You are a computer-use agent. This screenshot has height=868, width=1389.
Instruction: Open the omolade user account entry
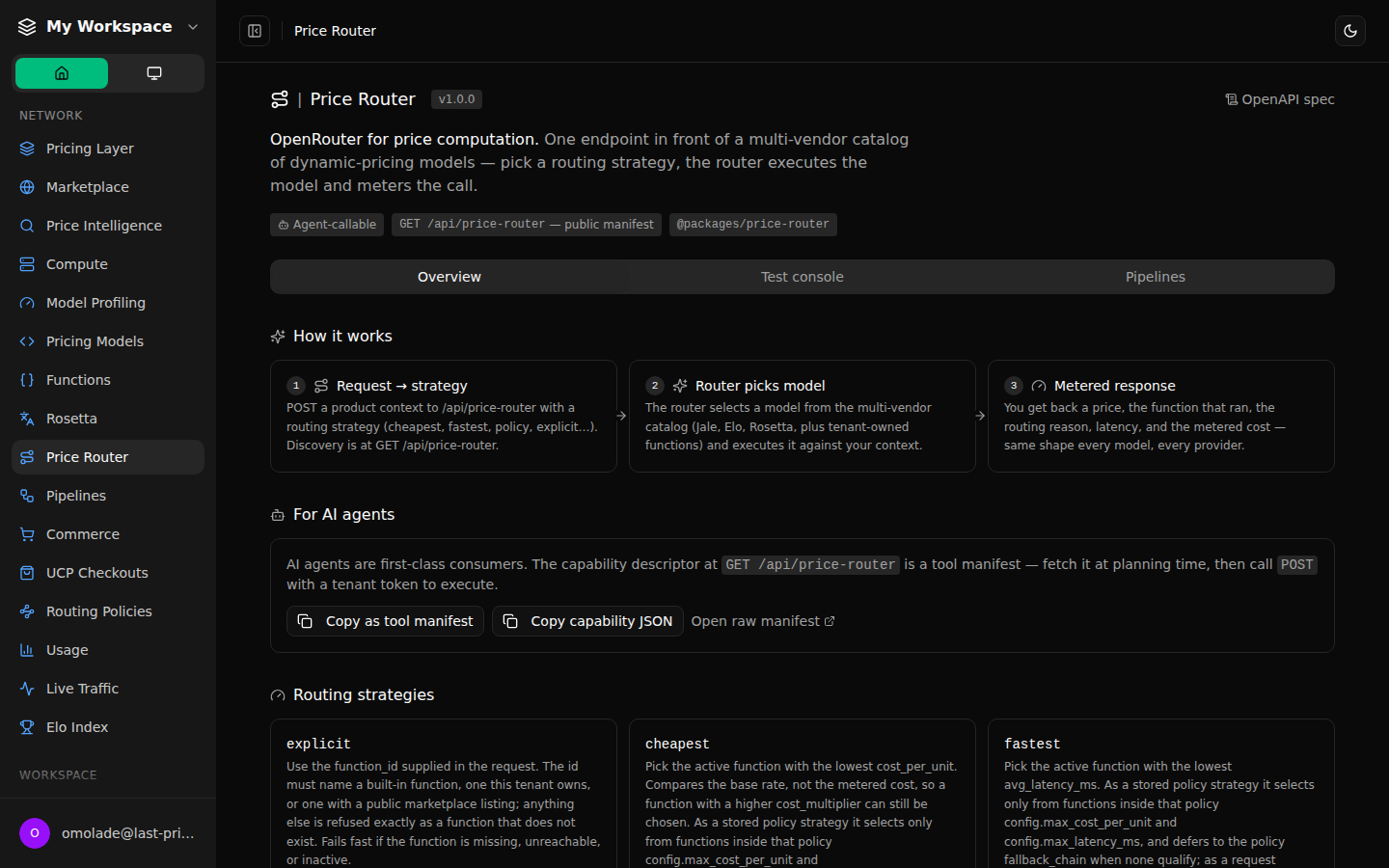pyautogui.click(x=108, y=833)
